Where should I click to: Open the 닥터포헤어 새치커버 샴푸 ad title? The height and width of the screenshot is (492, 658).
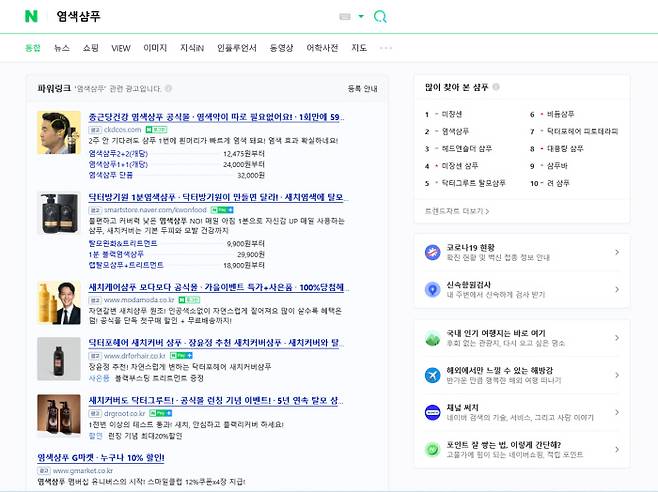216,343
